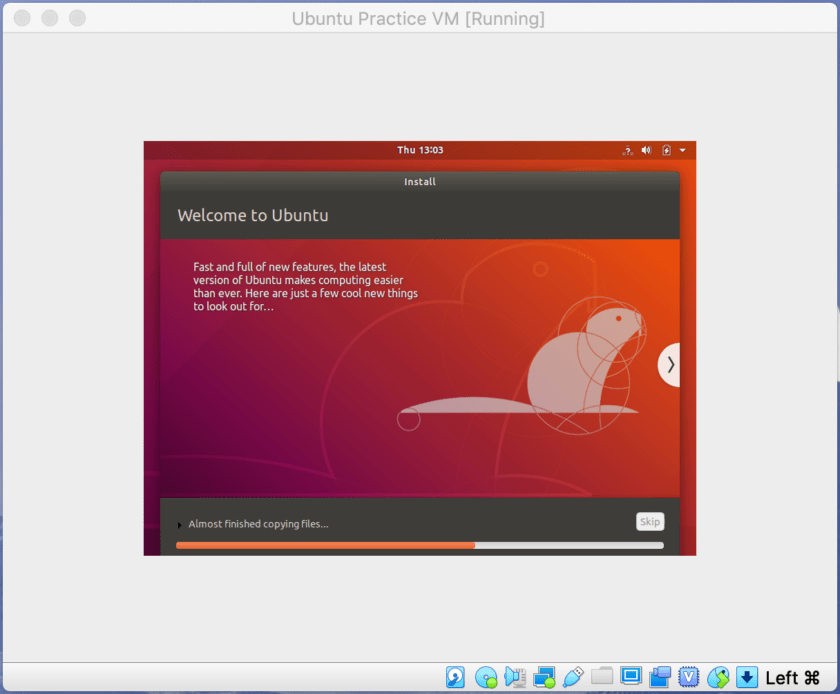Click the installation progress bar
The height and width of the screenshot is (694, 840).
pos(420,546)
